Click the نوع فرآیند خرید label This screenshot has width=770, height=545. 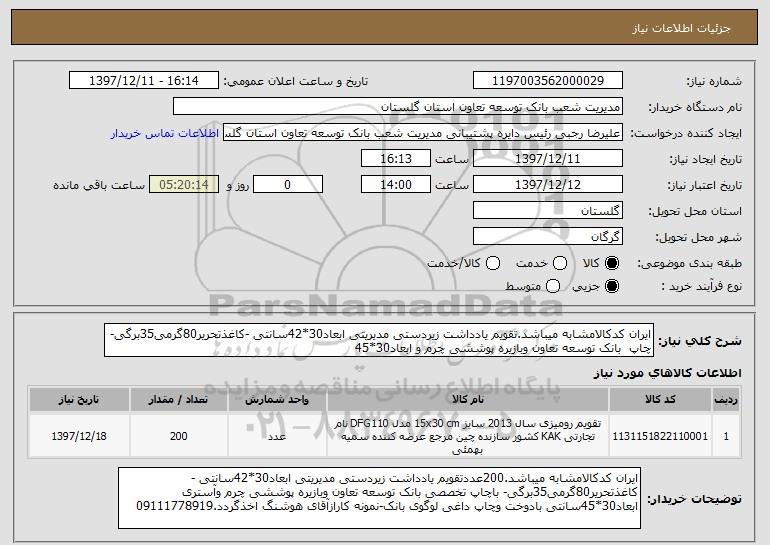[700, 286]
